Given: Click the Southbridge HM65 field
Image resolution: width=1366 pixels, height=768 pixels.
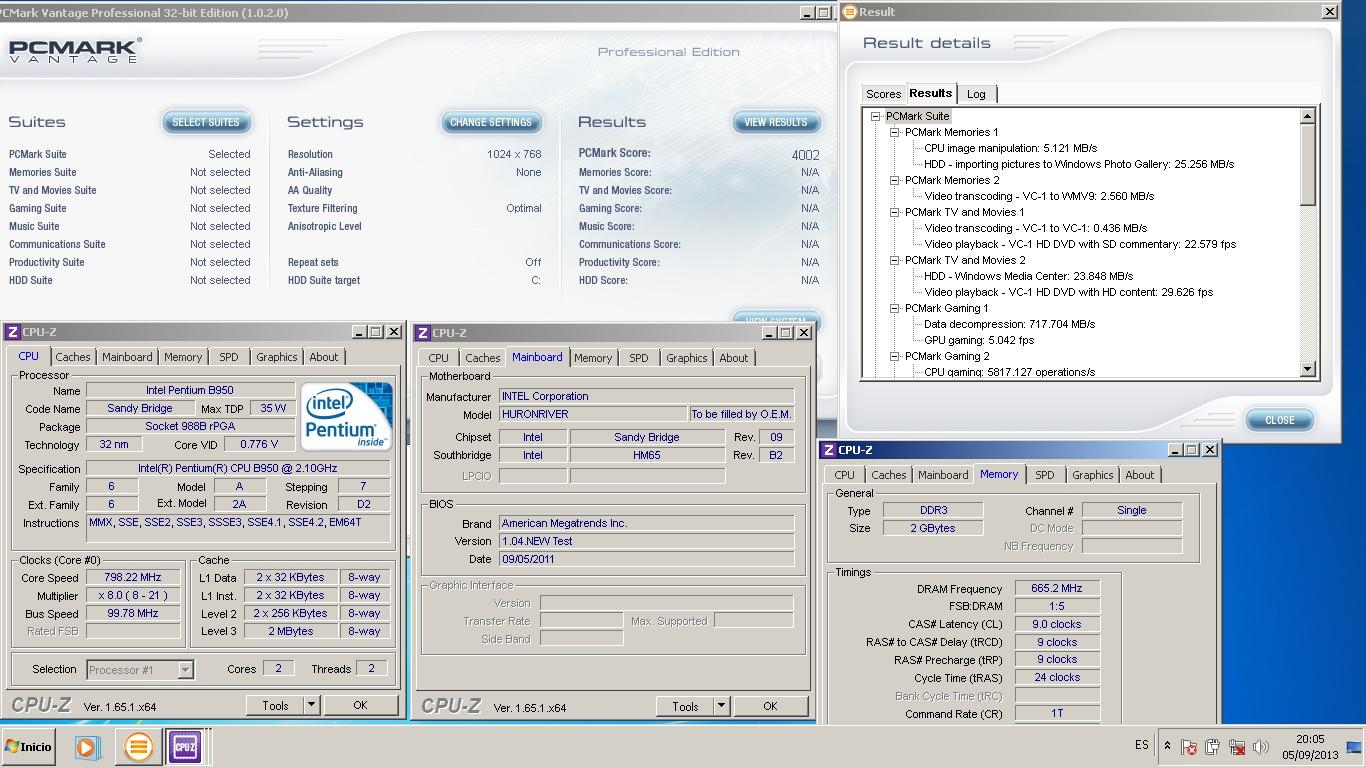Looking at the screenshot, I should coord(647,455).
